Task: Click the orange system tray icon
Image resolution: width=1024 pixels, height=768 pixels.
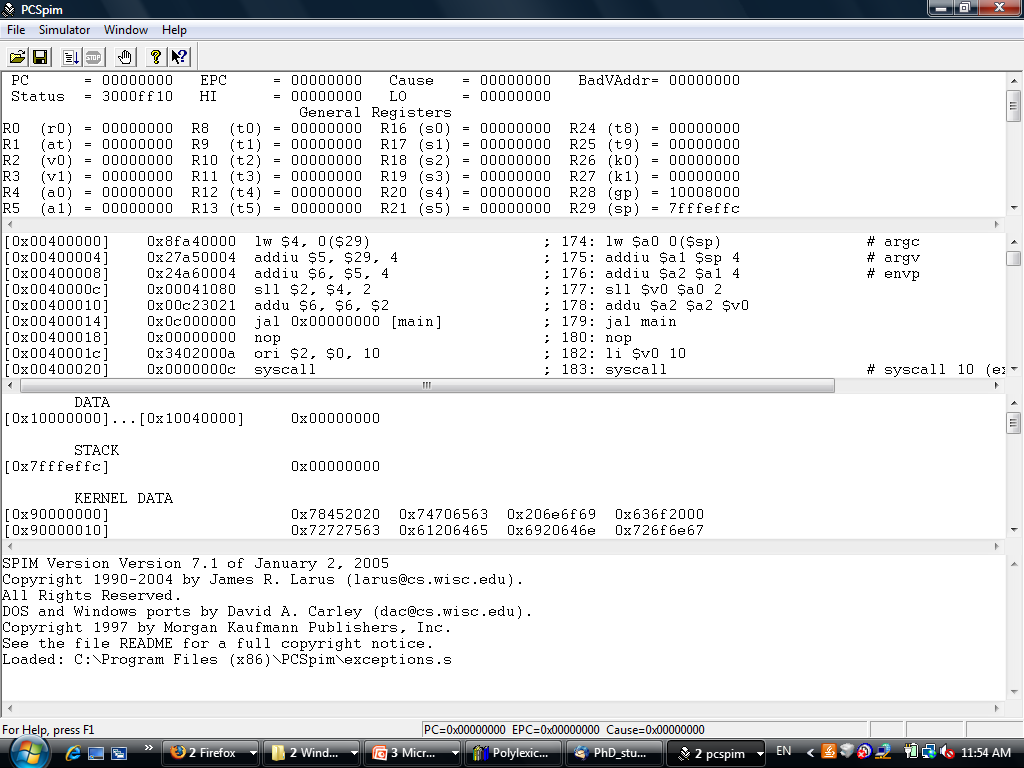Action: [828, 752]
